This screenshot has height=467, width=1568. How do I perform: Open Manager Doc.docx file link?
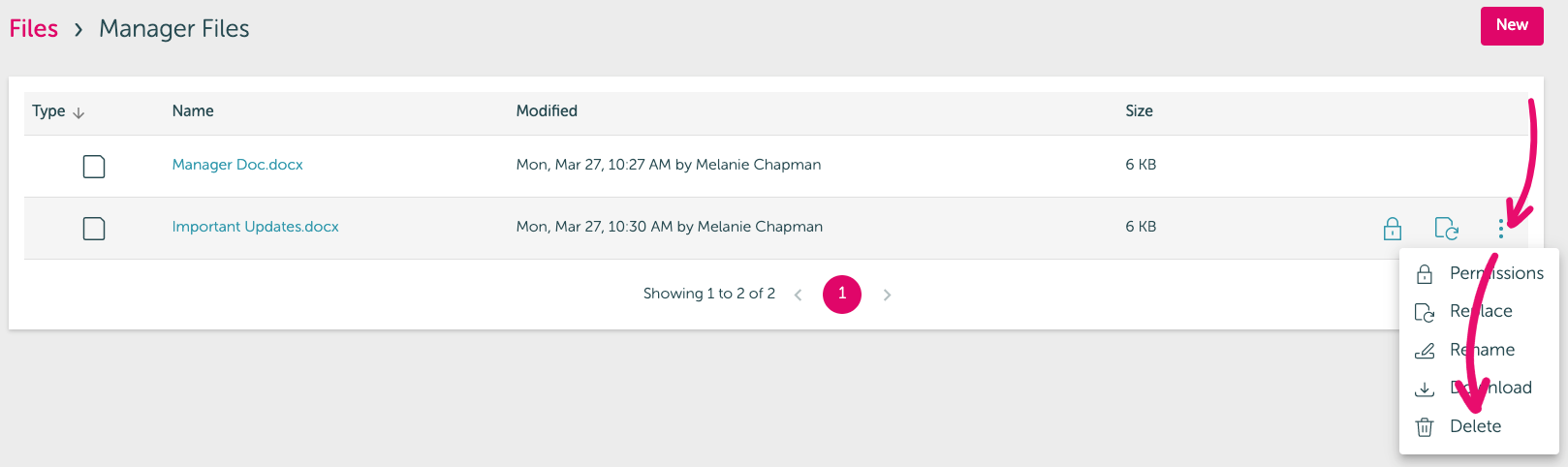237,165
